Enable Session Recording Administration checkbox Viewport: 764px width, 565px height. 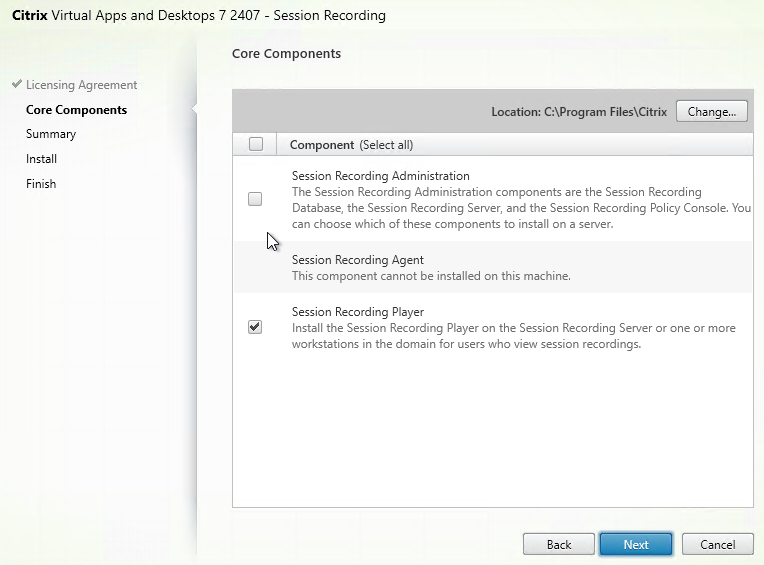(x=255, y=199)
